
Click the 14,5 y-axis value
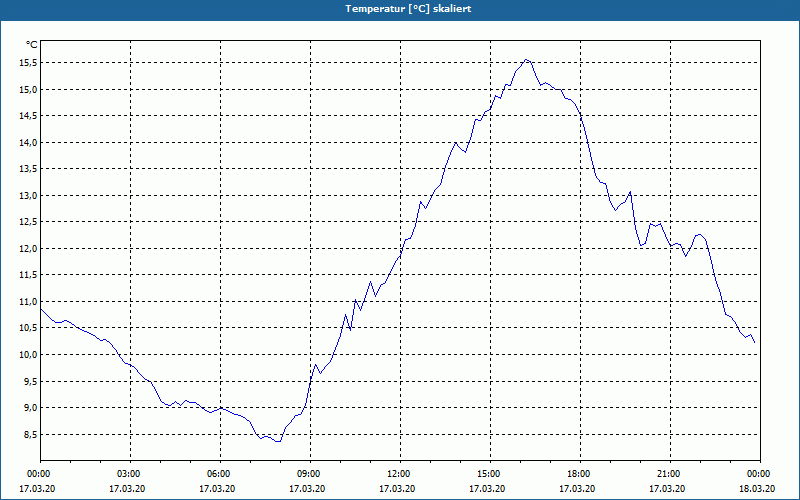click(28, 116)
